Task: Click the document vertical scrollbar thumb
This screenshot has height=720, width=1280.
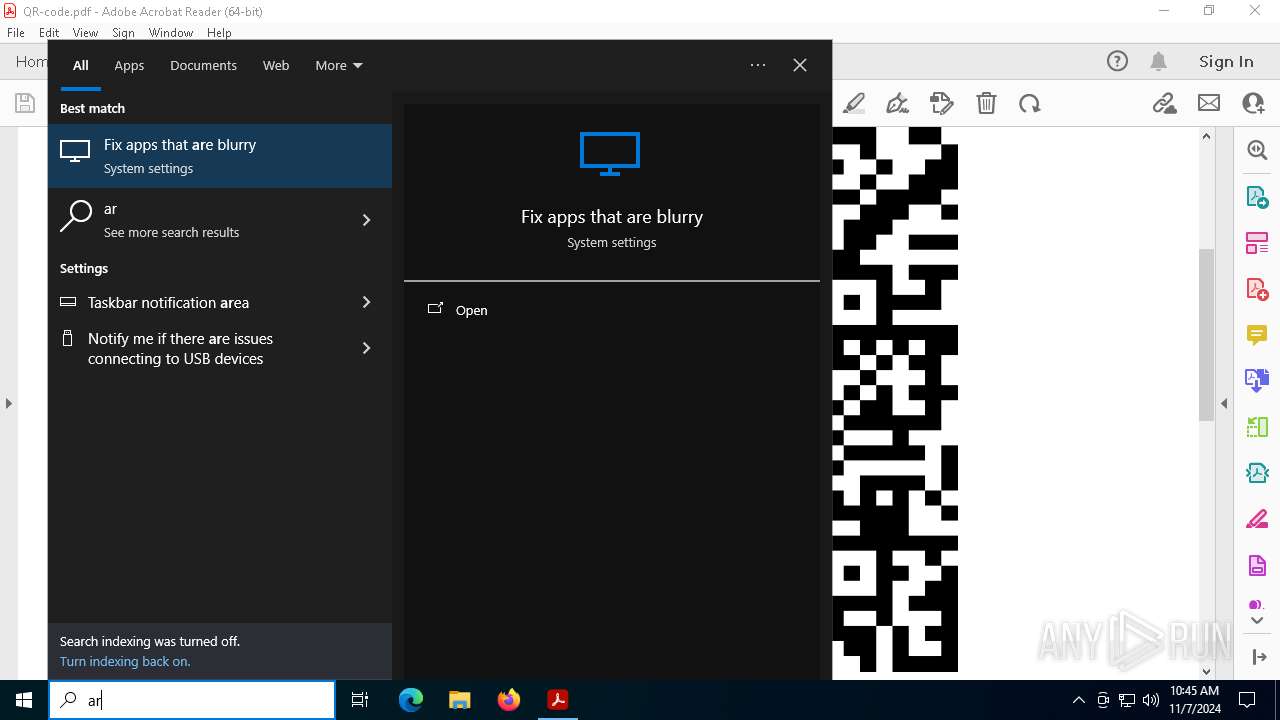Action: [1206, 334]
